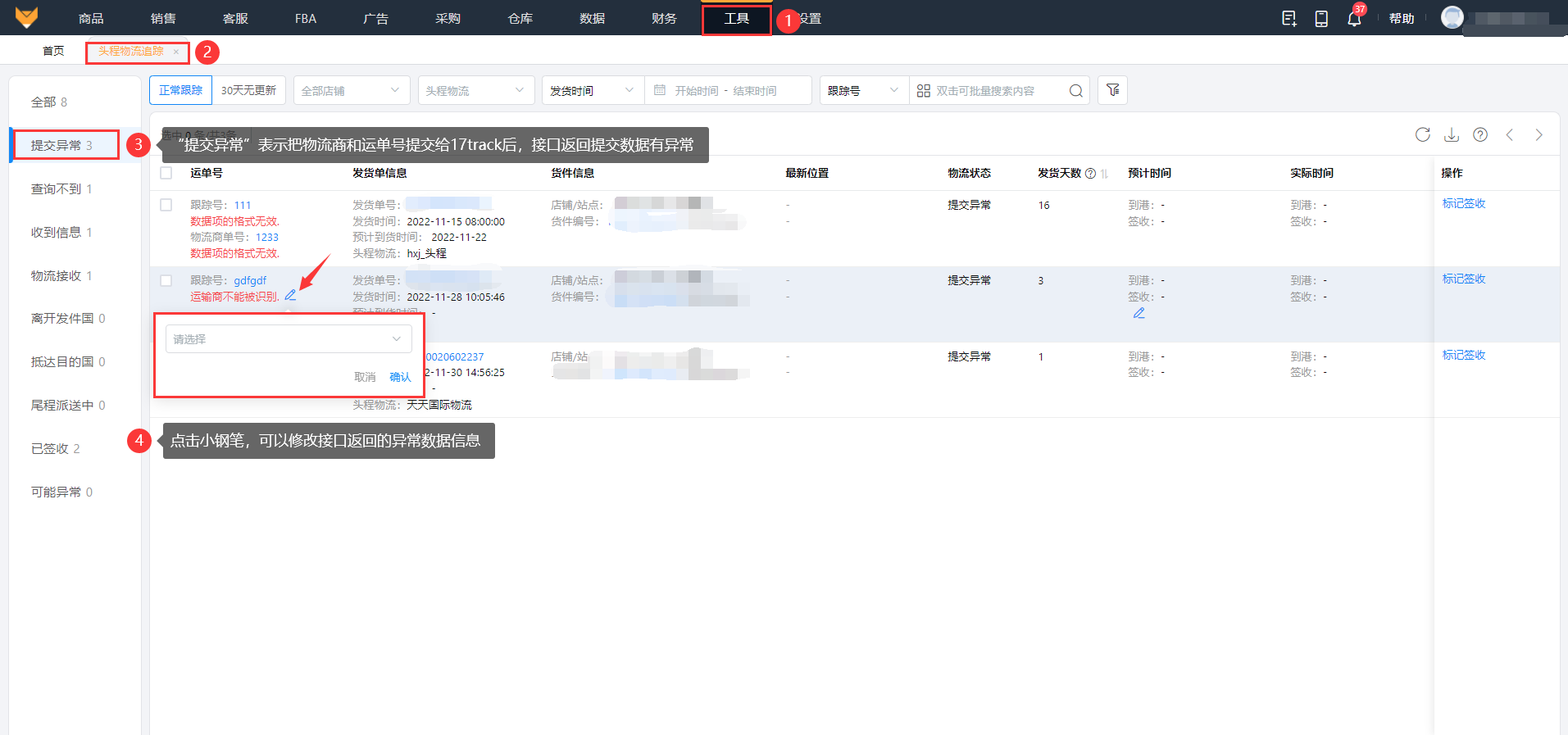
Task: Click the search magnifier icon
Action: coord(1075,91)
